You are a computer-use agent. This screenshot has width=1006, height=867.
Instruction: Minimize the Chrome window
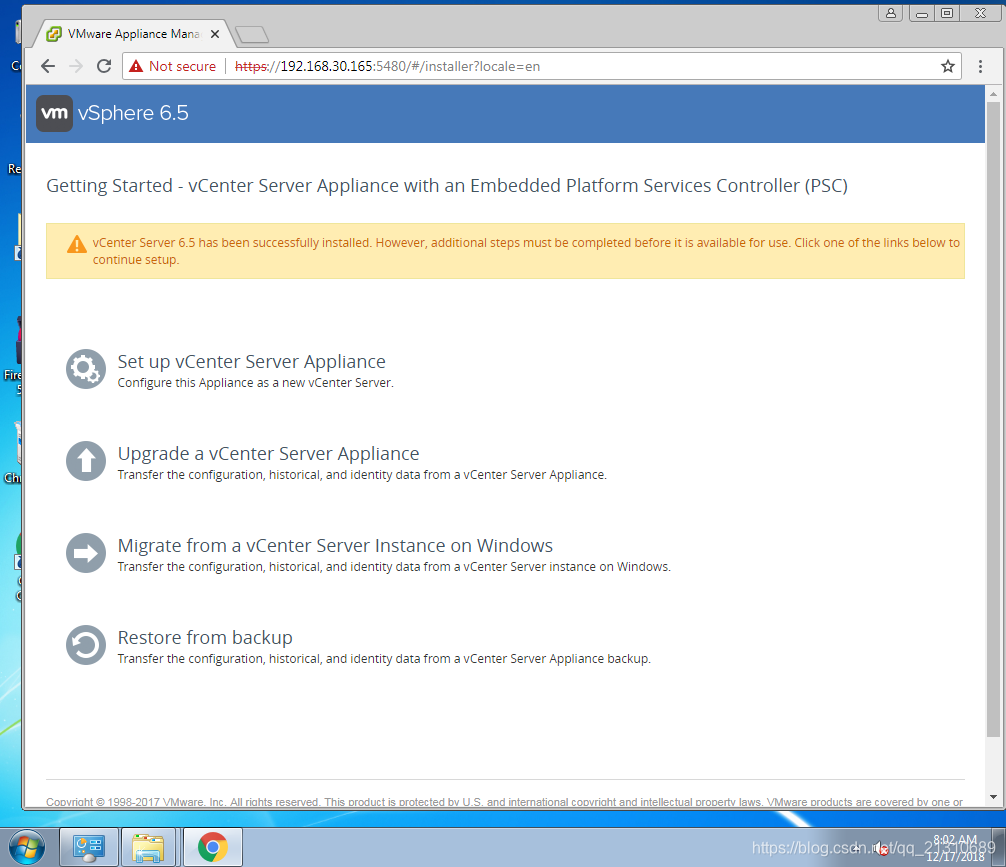tap(922, 13)
